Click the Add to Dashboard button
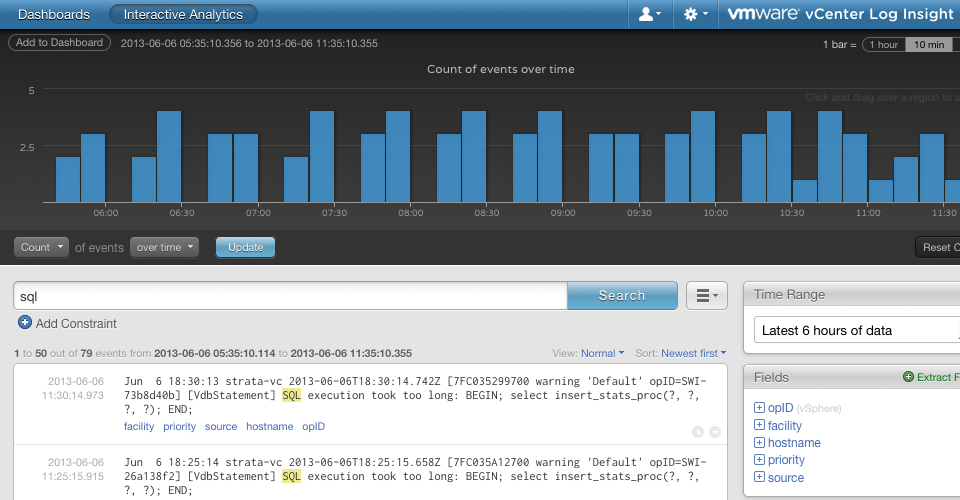This screenshot has width=960, height=500. (x=59, y=43)
